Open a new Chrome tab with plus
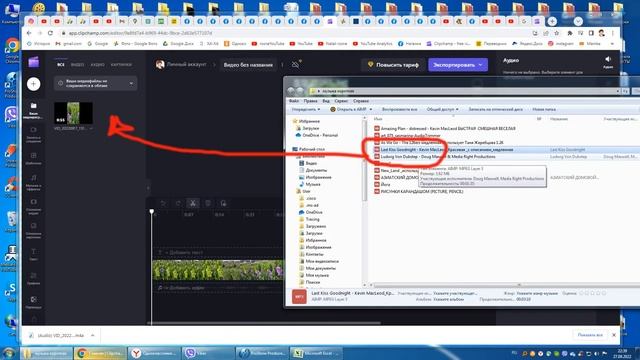 pos(552,21)
